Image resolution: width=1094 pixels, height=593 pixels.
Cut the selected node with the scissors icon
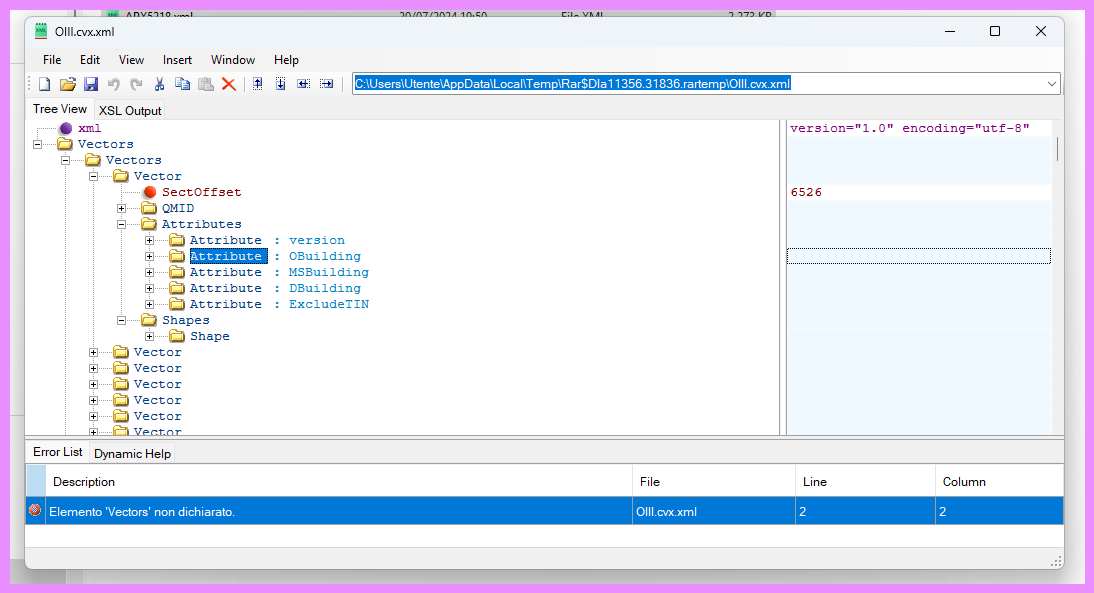click(x=159, y=84)
